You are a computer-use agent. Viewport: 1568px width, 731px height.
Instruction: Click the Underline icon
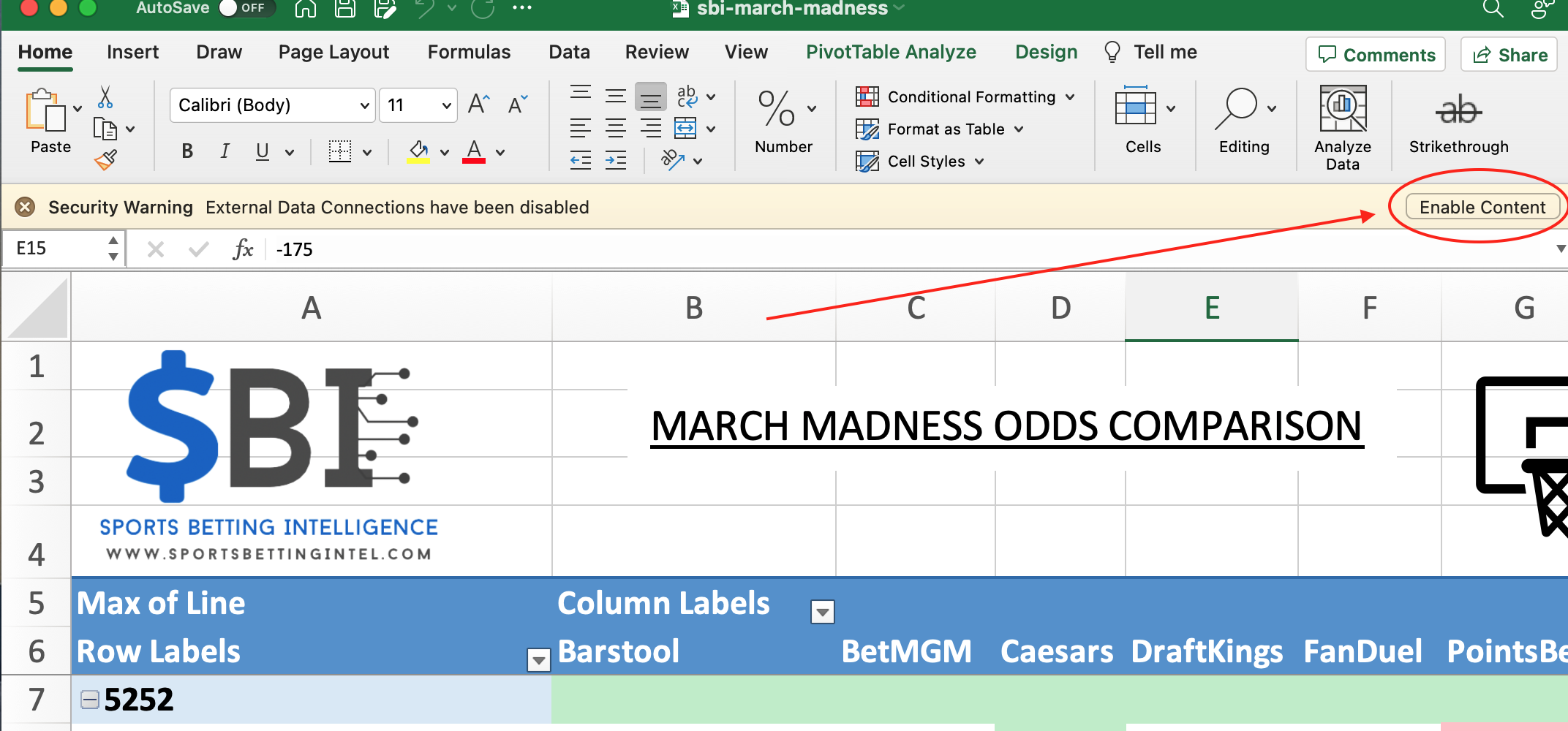click(261, 151)
